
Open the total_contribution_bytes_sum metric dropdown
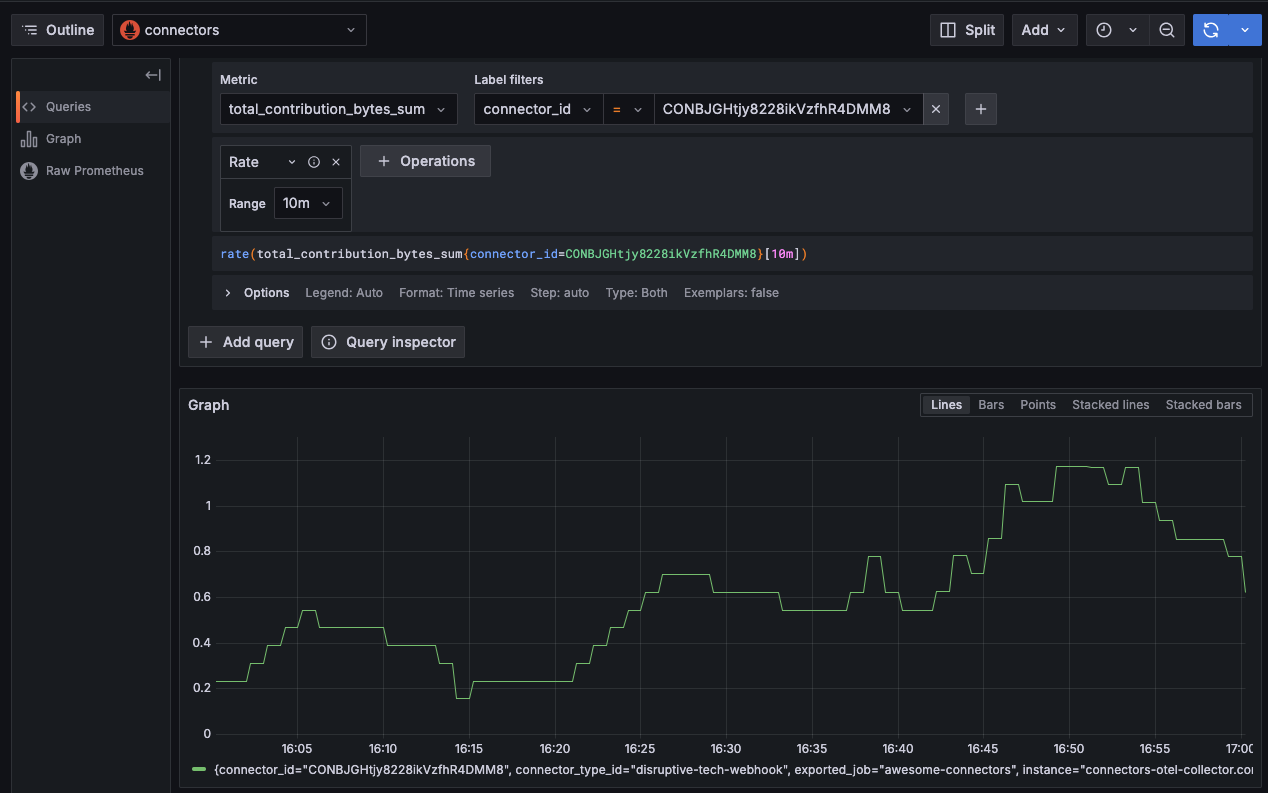click(x=339, y=109)
